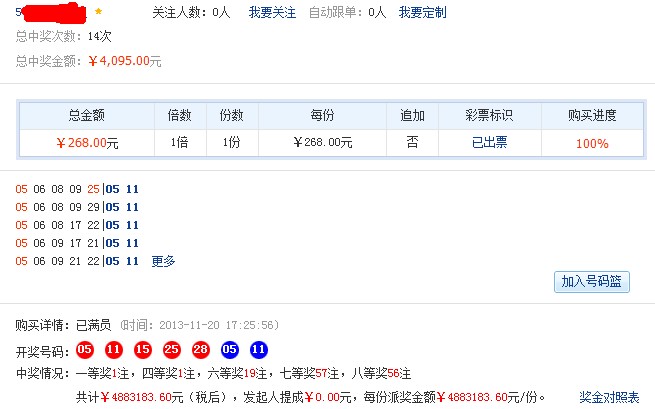Viewport: 655px width, 409px height.
Task: Click the blue ball numbered 05
Action: click(x=229, y=350)
